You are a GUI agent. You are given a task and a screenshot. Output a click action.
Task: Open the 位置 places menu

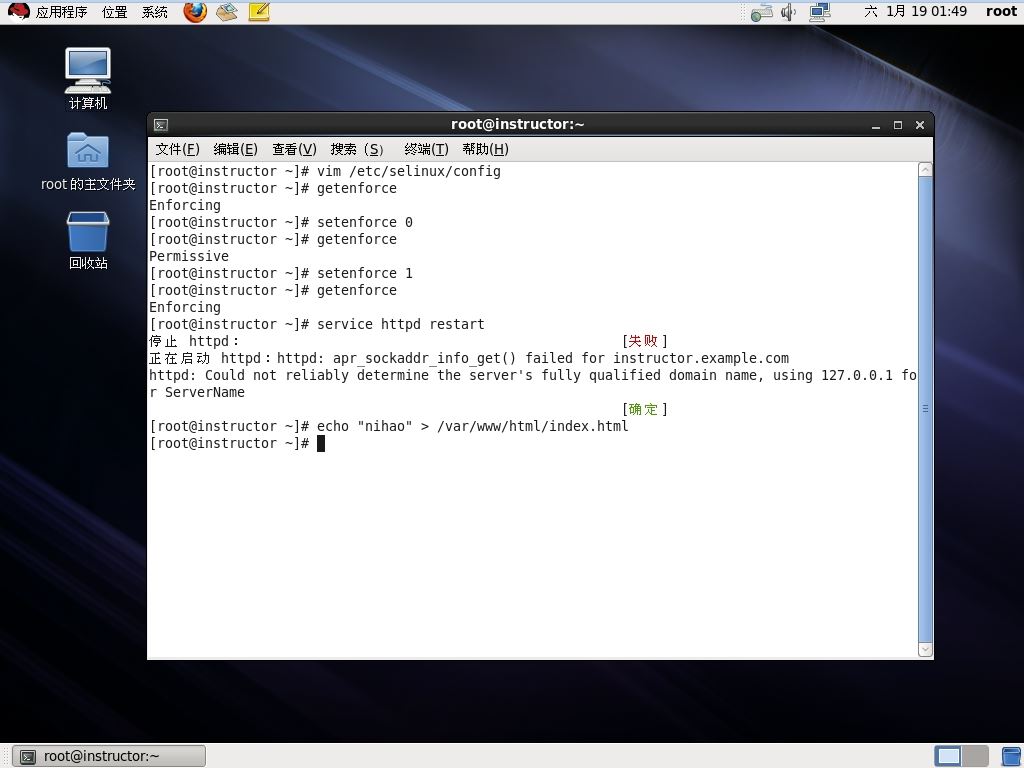(x=115, y=12)
